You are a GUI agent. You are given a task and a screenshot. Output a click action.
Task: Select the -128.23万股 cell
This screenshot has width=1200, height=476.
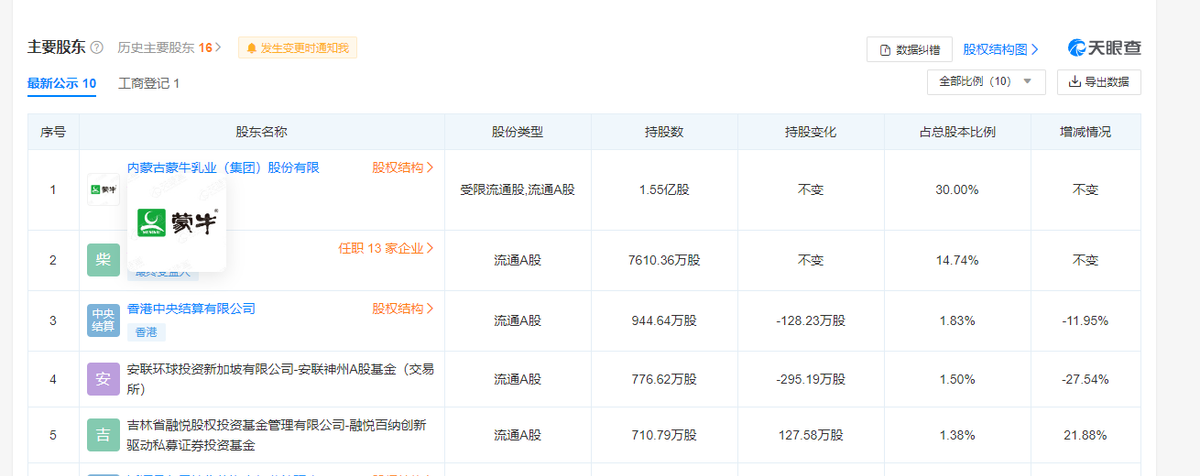coord(811,321)
